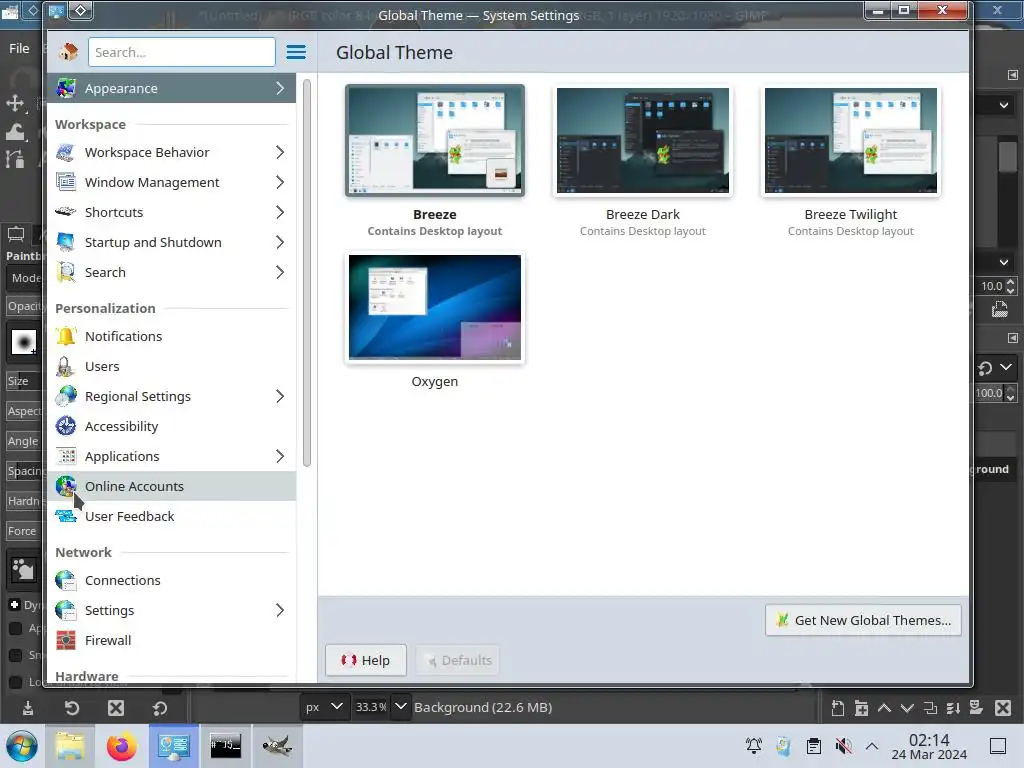Select the Oxygen theme thumbnail

pos(434,307)
